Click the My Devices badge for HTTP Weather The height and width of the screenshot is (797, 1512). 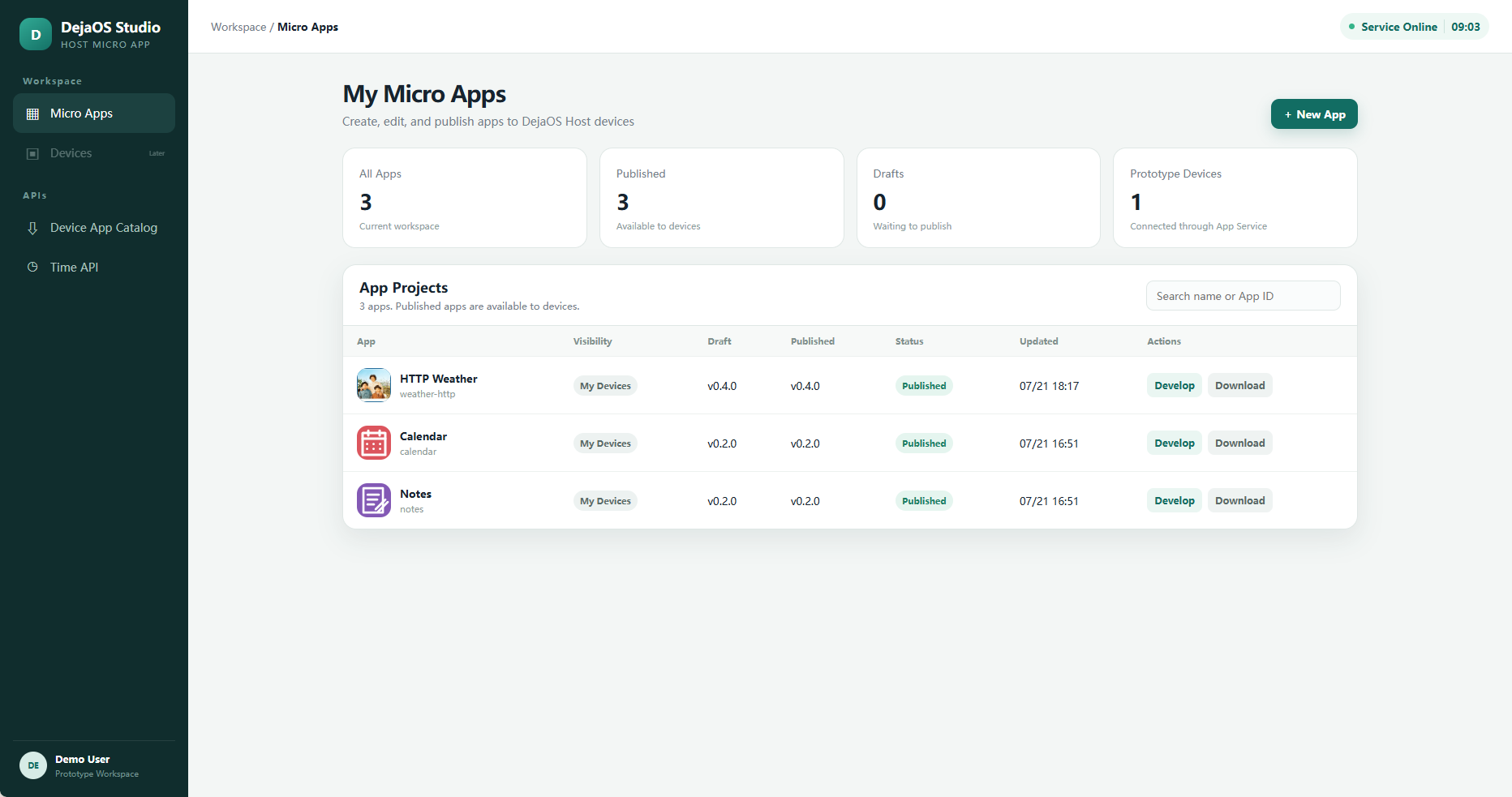click(605, 386)
